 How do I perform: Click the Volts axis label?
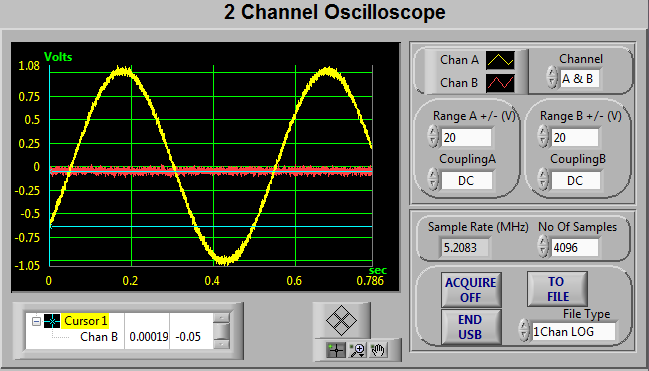point(58,57)
